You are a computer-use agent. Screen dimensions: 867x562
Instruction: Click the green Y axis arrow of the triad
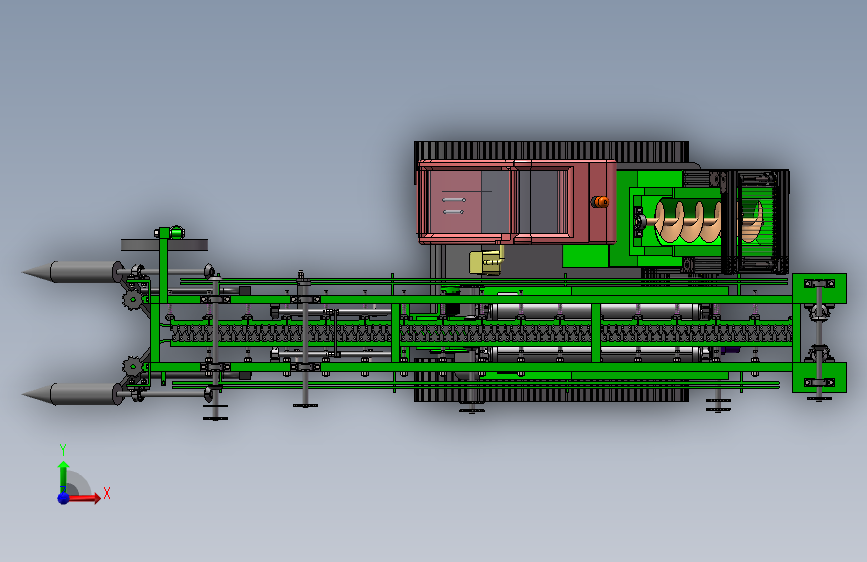click(x=63, y=476)
